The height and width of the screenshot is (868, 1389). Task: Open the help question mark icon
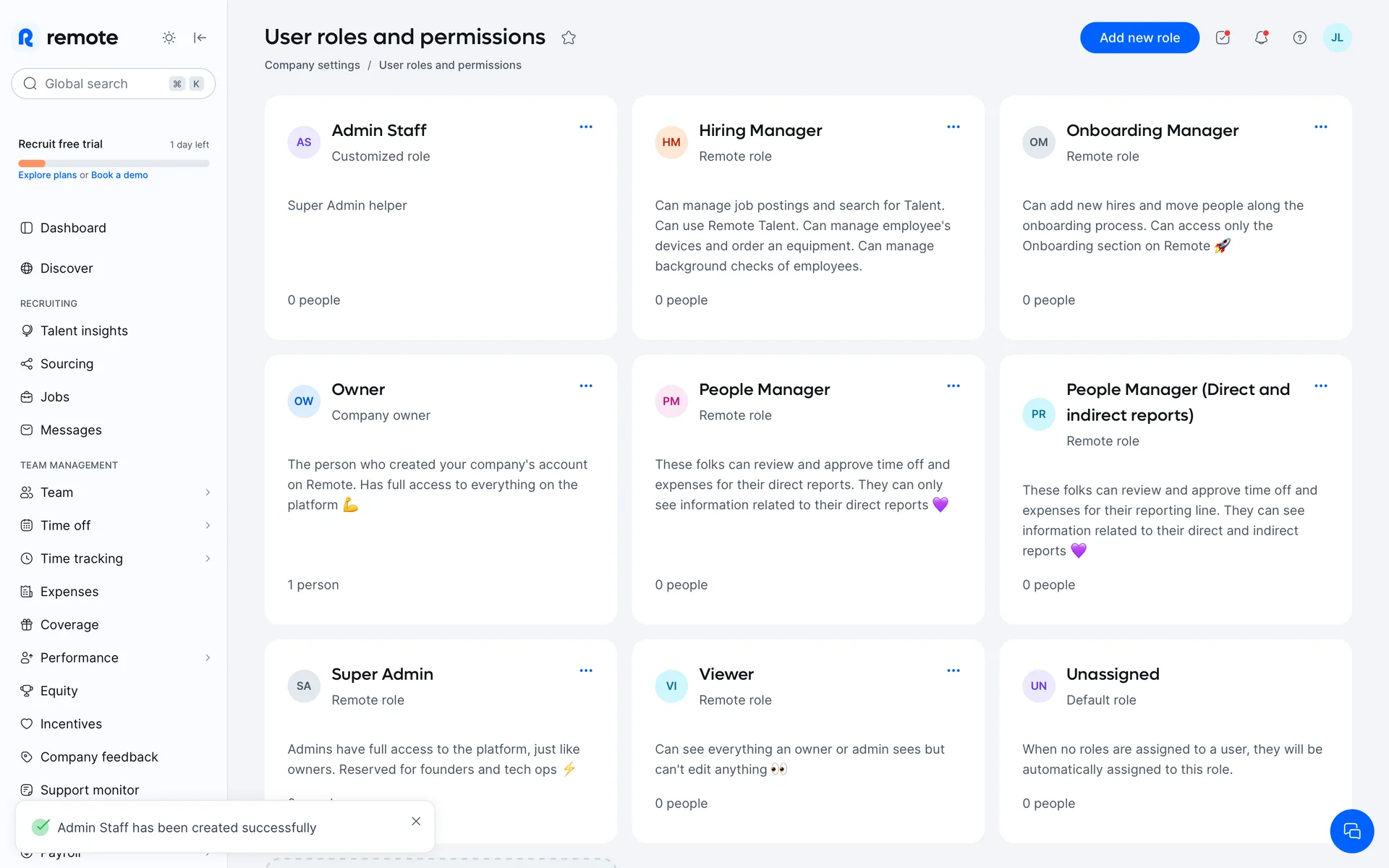(x=1299, y=38)
